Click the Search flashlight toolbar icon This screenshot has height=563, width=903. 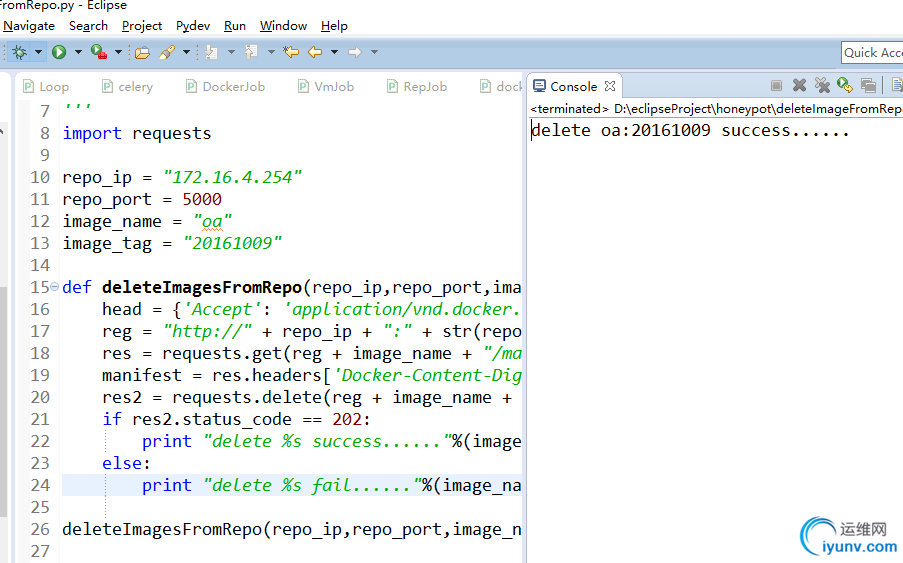[167, 52]
